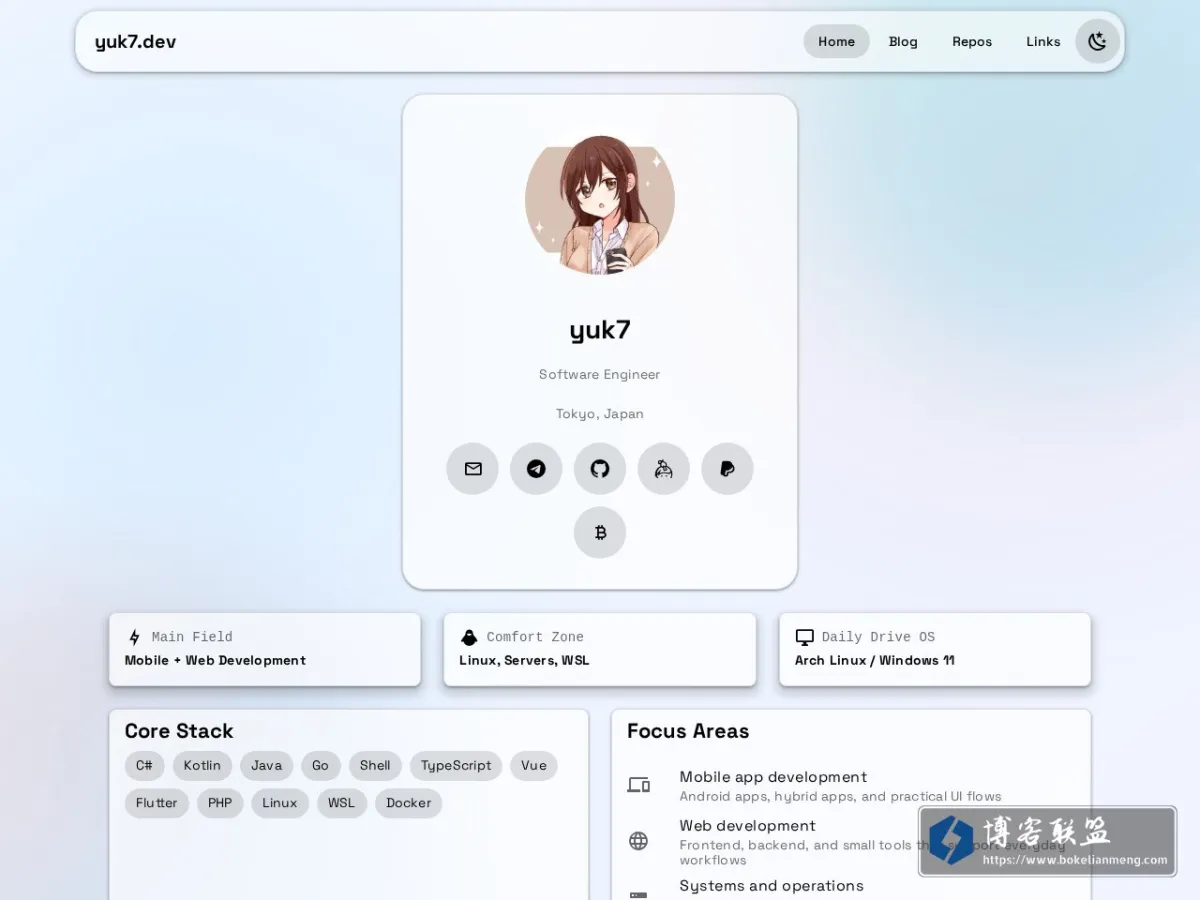Open the GitHub profile icon

tap(600, 468)
